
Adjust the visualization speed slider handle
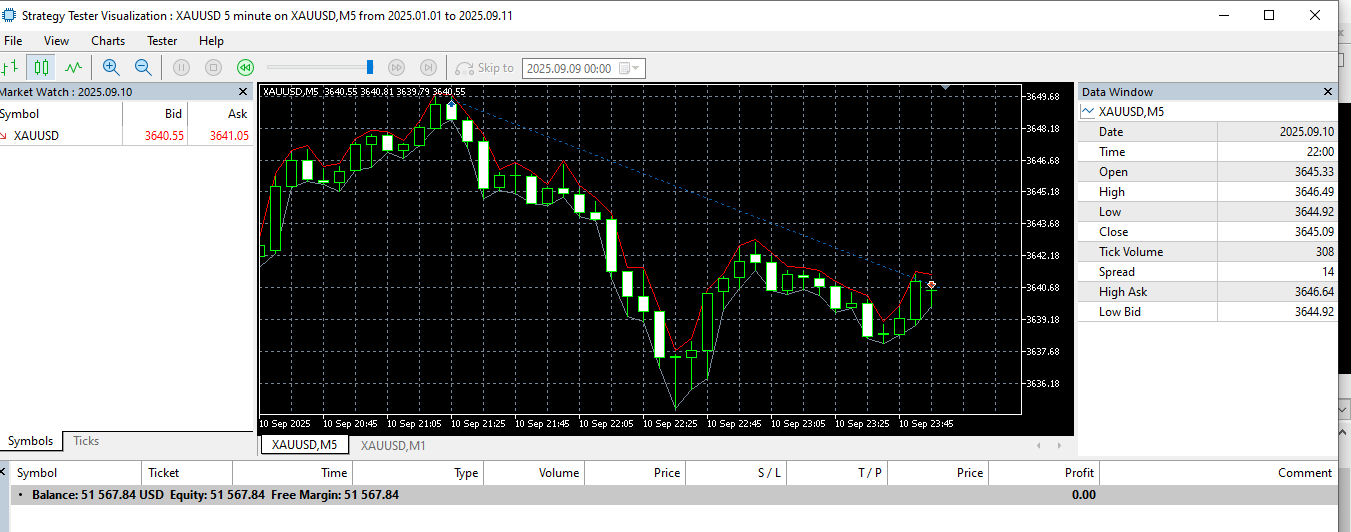click(x=370, y=67)
